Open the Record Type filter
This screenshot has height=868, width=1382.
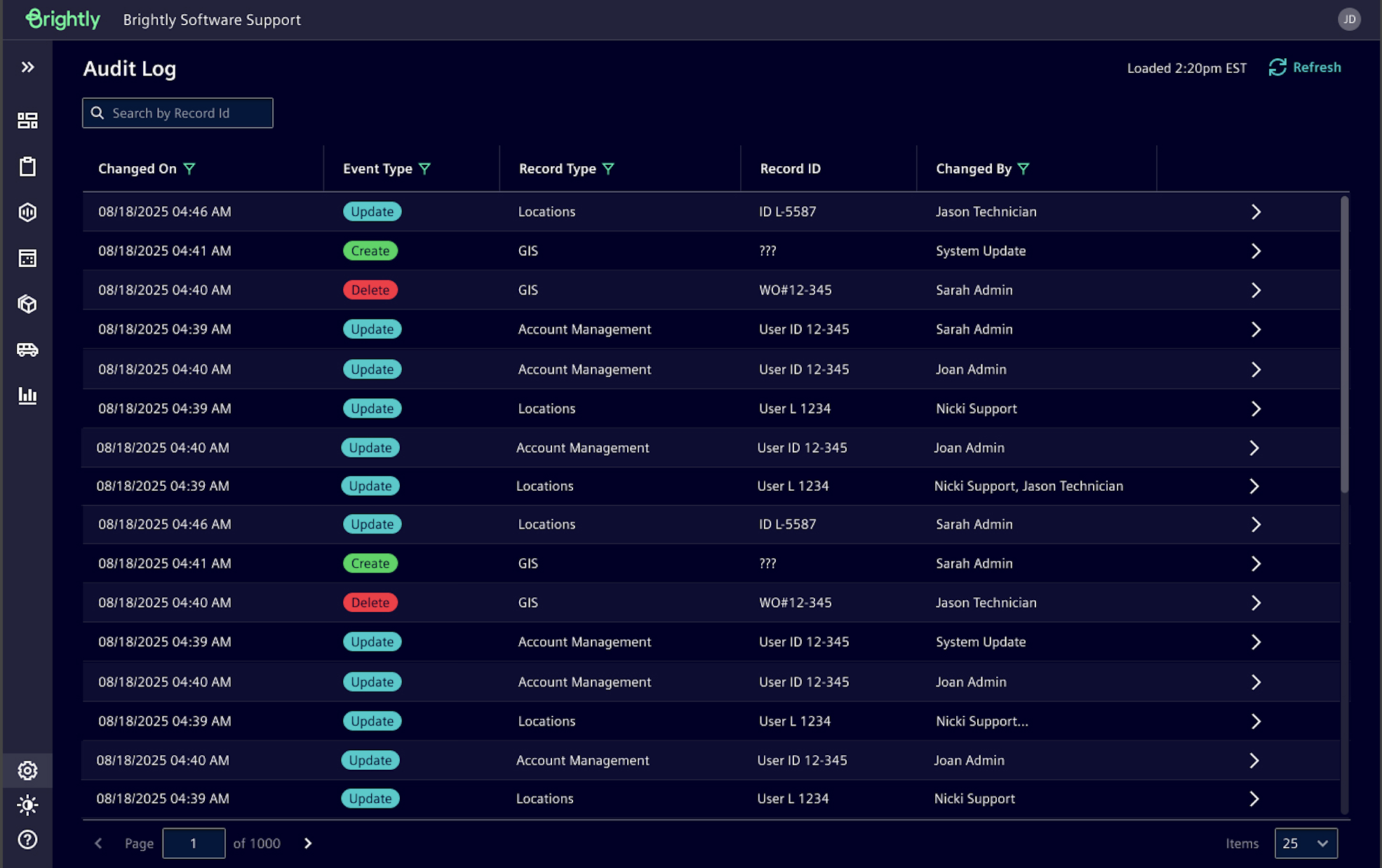click(608, 169)
